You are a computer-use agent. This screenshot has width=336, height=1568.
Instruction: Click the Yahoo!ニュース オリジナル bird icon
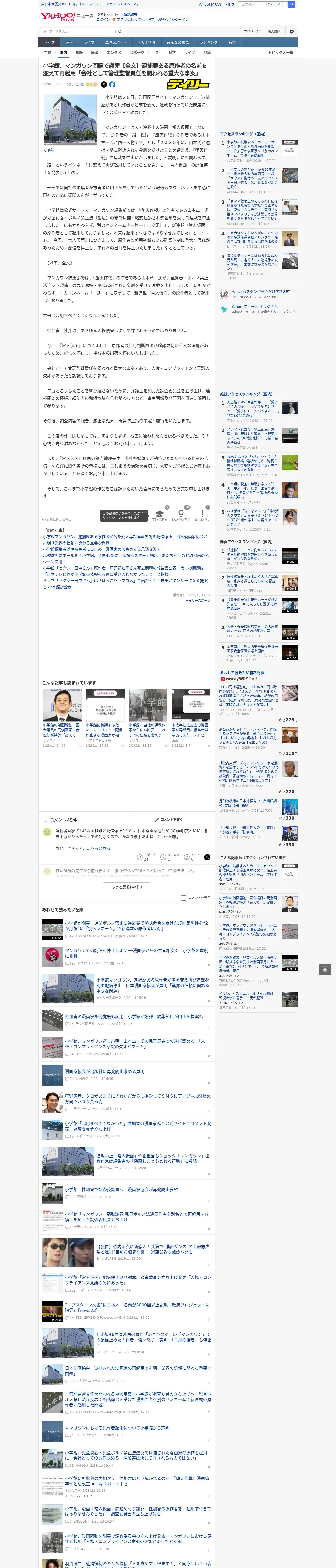225,309
